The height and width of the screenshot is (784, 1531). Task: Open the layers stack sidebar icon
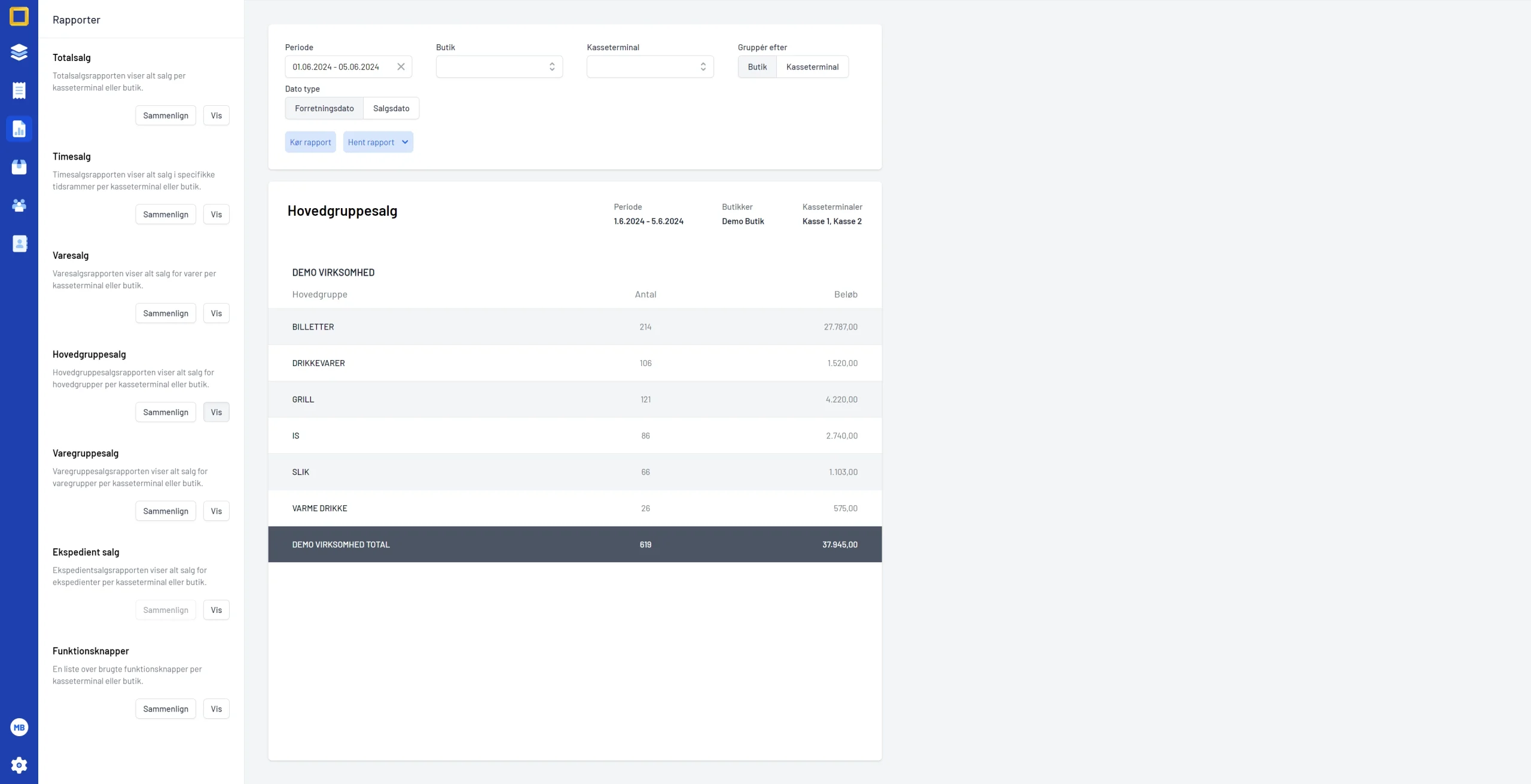pyautogui.click(x=19, y=52)
